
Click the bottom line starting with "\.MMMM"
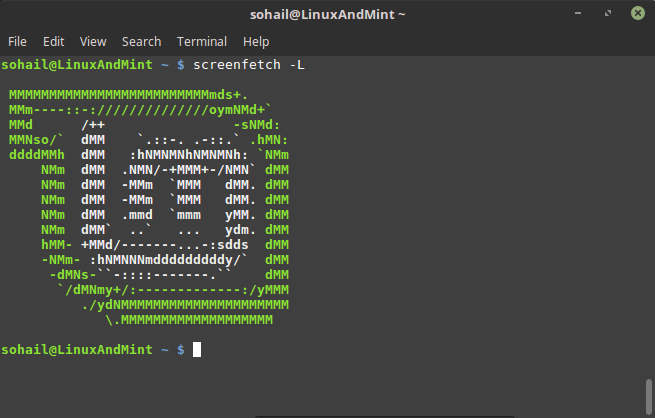tap(189, 320)
